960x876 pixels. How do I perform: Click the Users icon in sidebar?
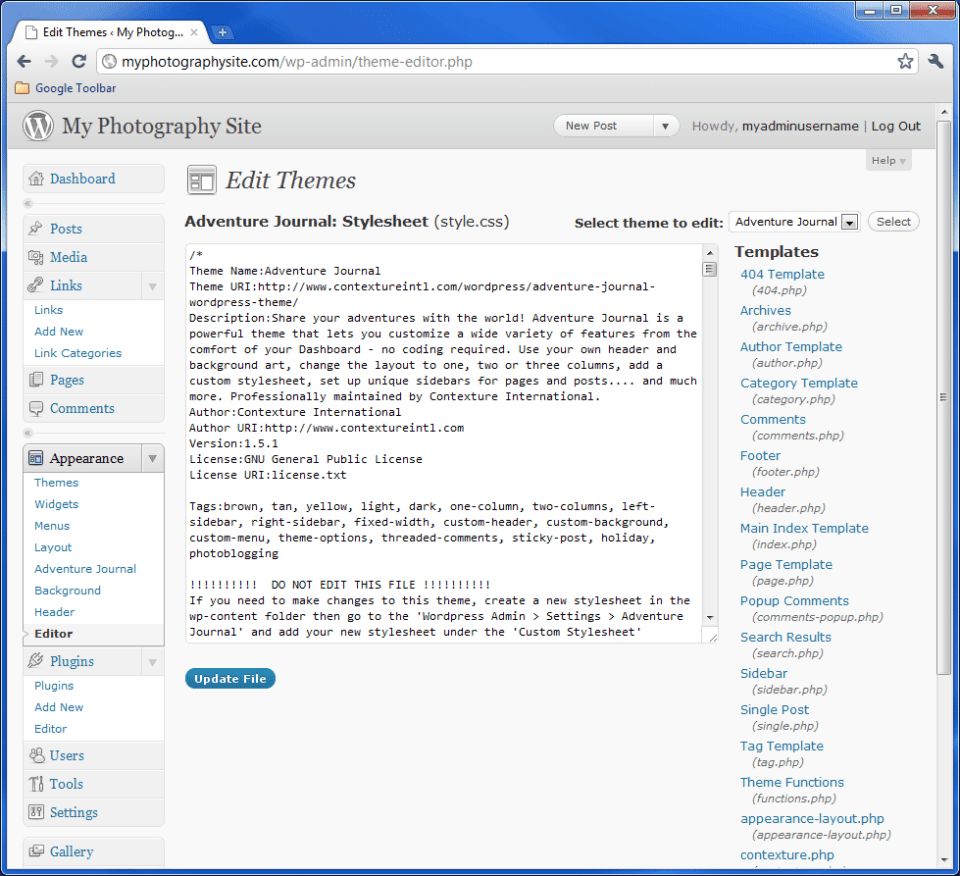(37, 755)
